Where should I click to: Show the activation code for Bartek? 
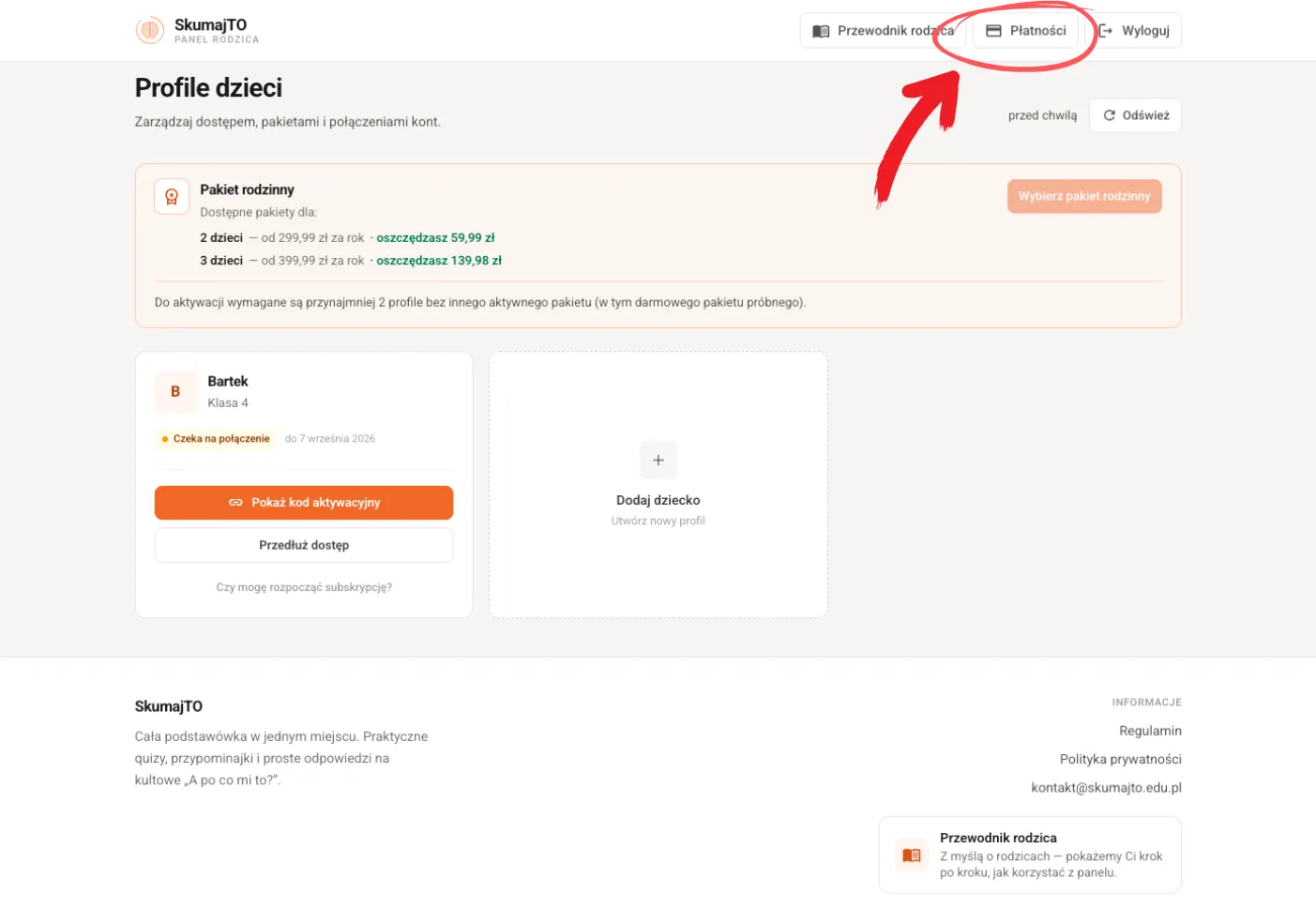tap(304, 503)
